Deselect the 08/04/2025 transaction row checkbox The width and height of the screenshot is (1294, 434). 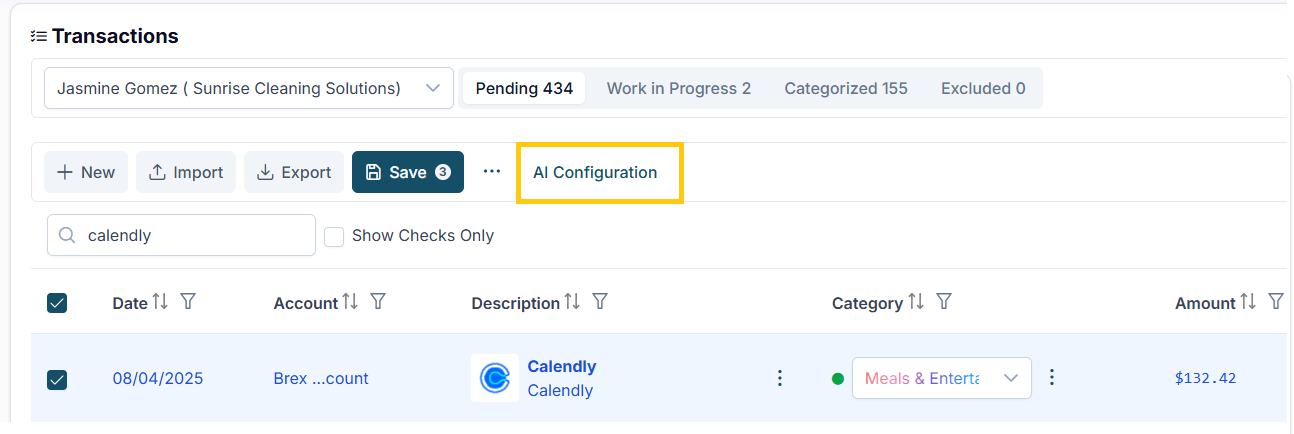coord(57,379)
